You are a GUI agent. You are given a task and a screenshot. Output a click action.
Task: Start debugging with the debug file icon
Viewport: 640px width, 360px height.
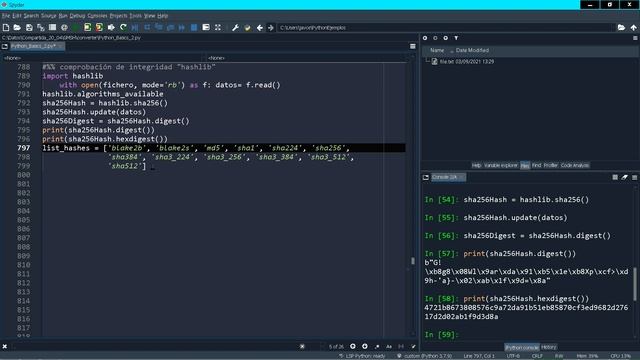click(x=135, y=27)
